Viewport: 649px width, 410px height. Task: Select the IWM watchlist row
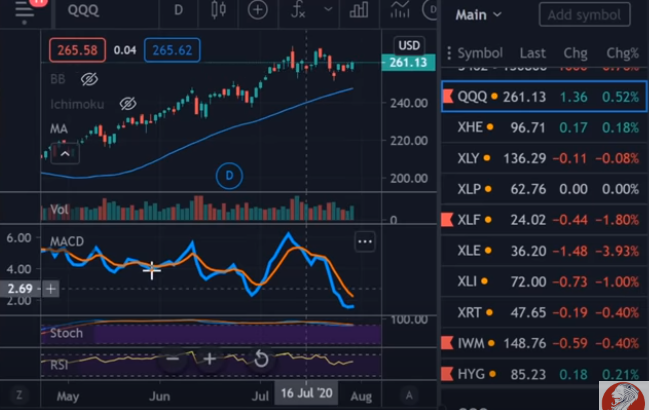tap(544, 343)
